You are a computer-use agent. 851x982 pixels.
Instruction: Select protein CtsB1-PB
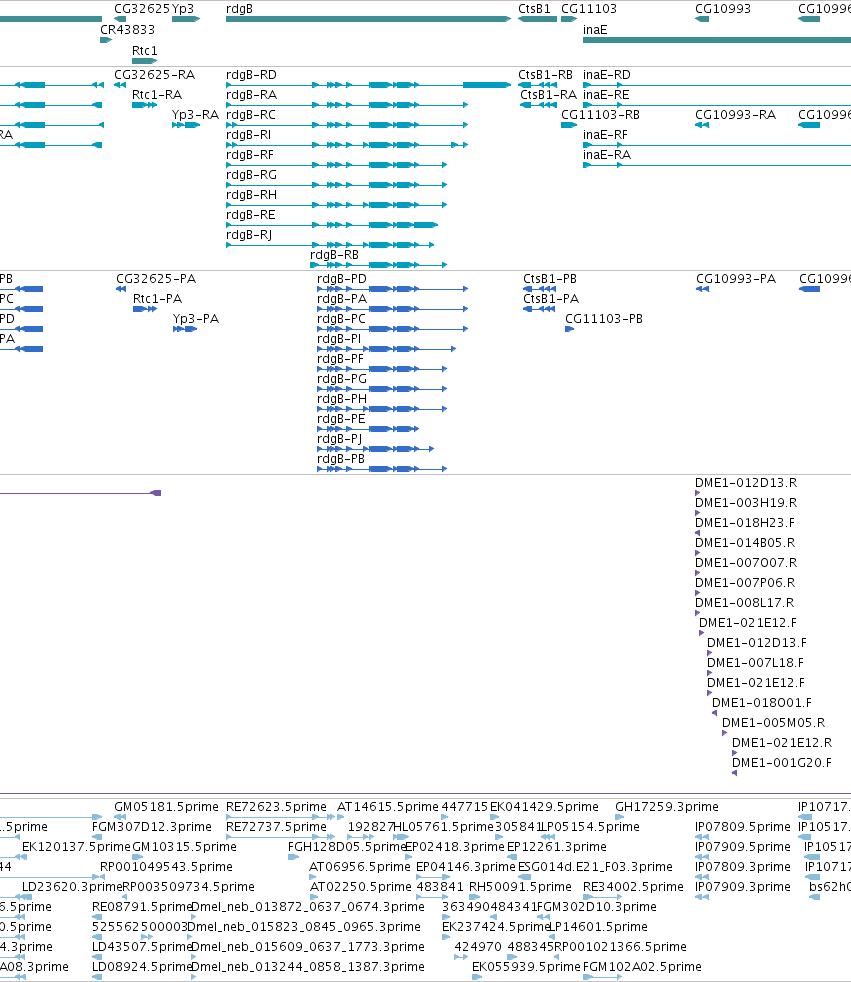coord(539,289)
